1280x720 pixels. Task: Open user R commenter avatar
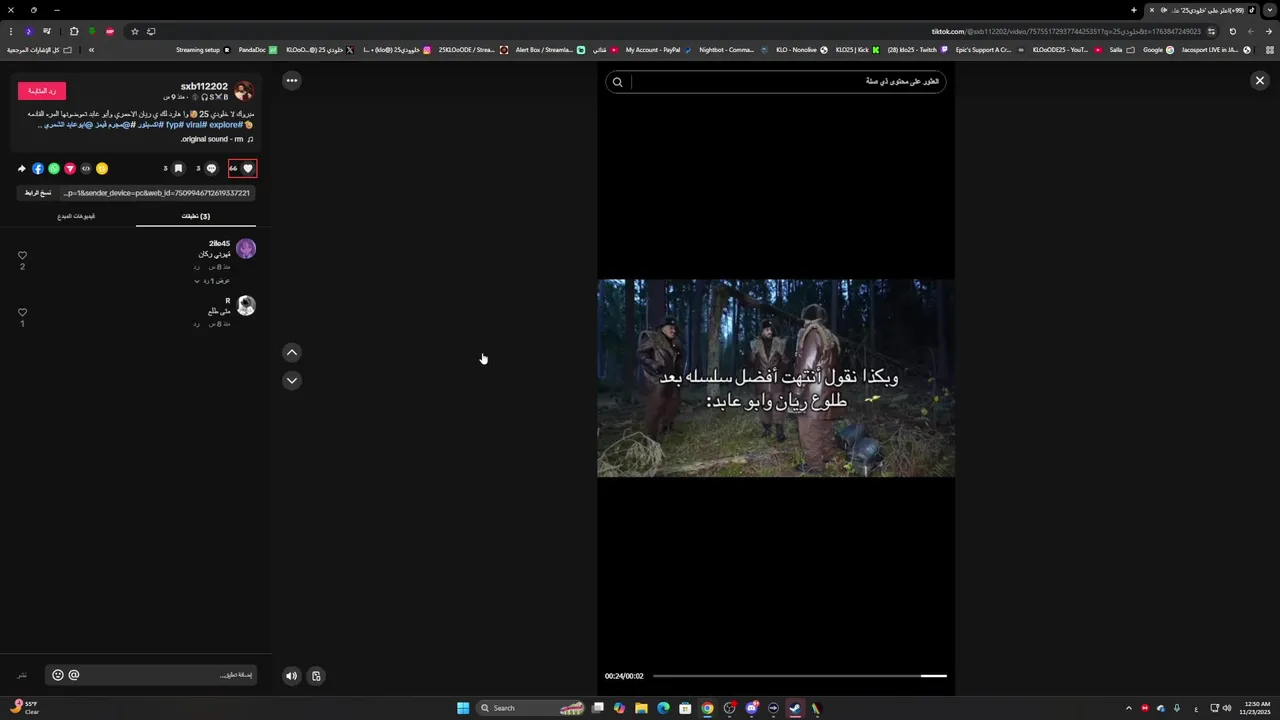click(246, 306)
